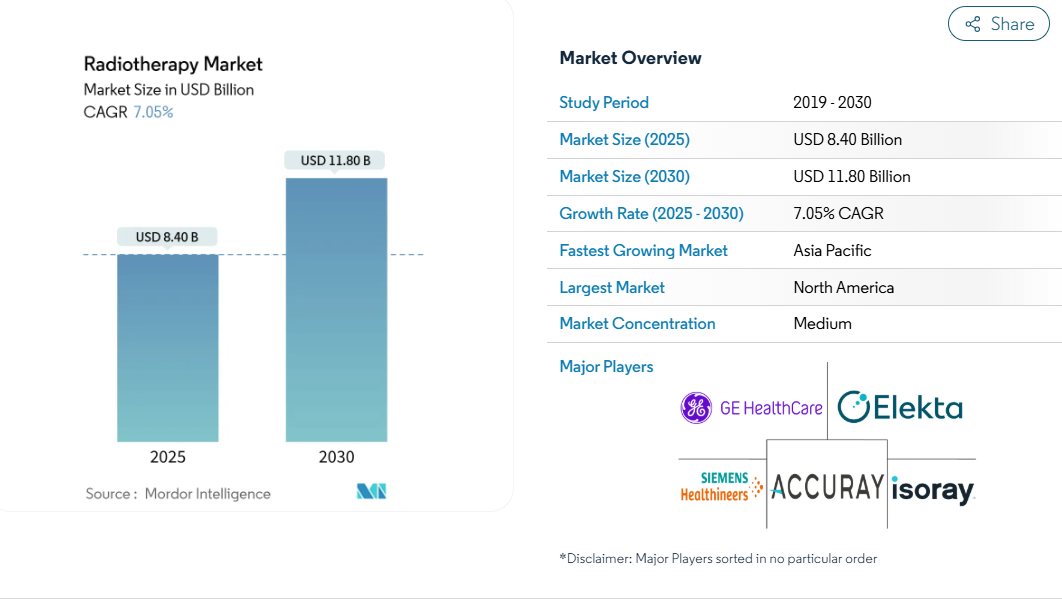Click the Mordor Intelligence logo mark
The image size is (1062, 599).
point(371,491)
